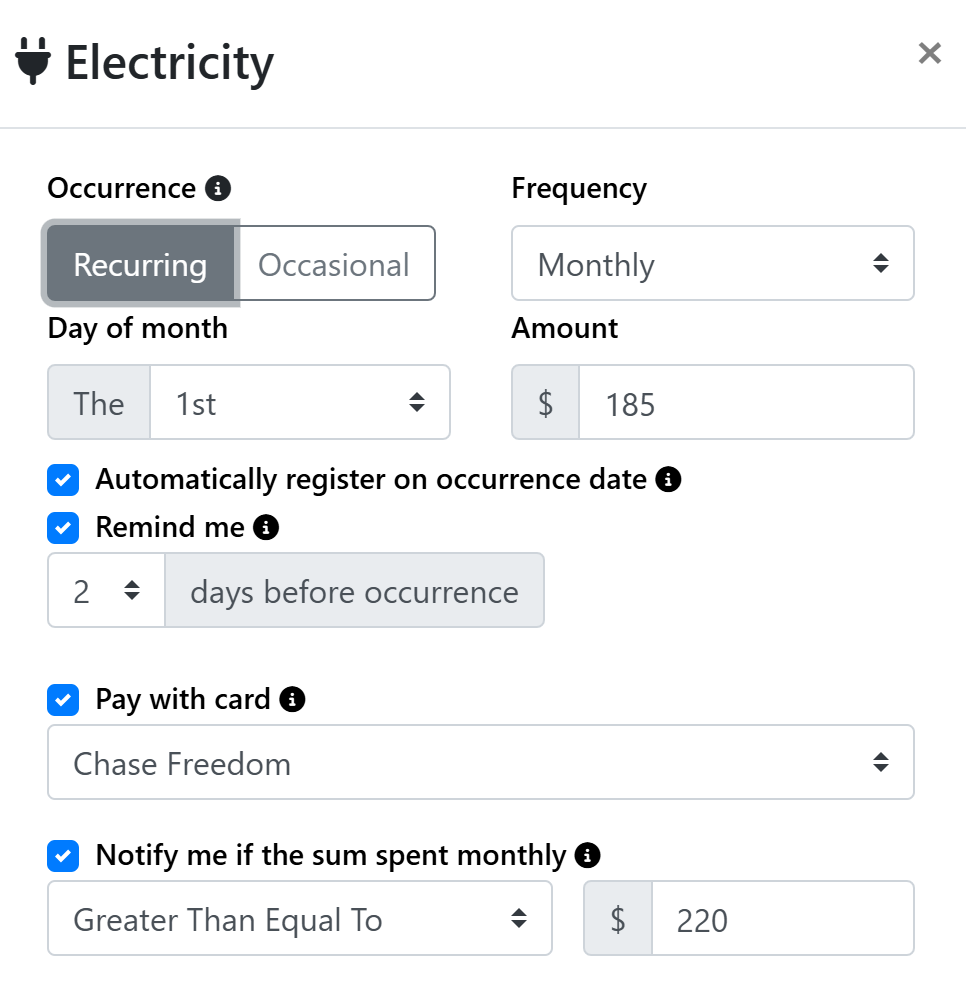
Task: Open the day of month dropdown showing 1st
Action: tap(300, 402)
